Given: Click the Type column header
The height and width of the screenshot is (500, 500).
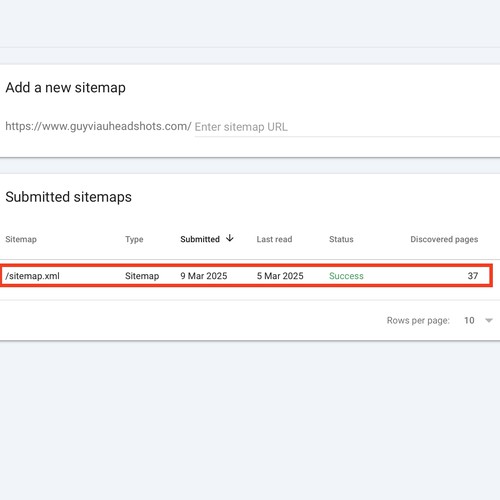Looking at the screenshot, I should [x=134, y=239].
